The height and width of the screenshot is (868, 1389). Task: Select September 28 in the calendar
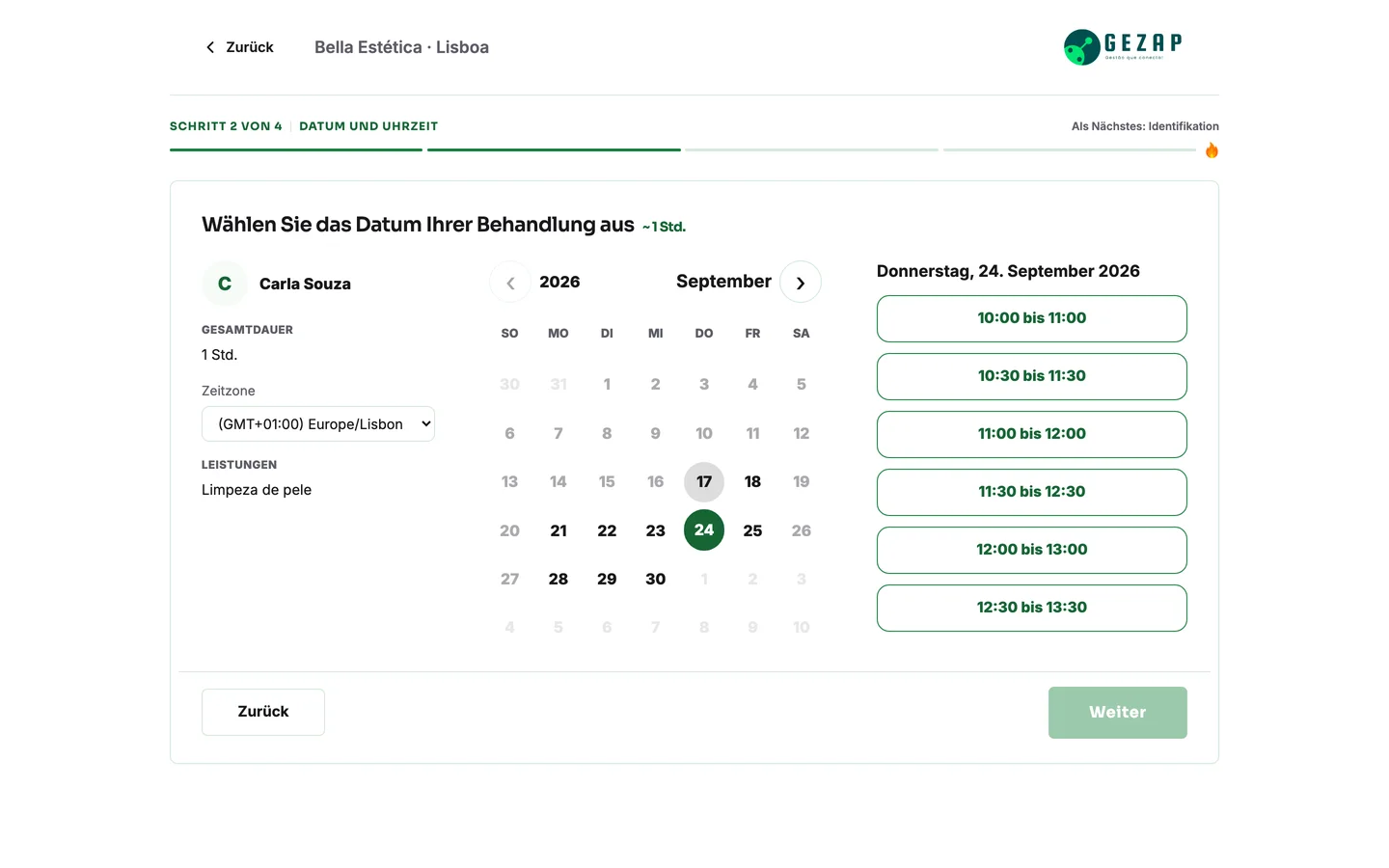(558, 579)
